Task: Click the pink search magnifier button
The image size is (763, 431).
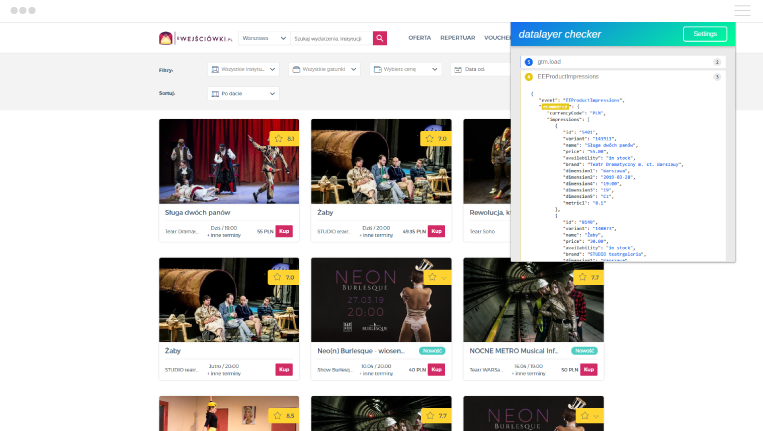Action: coord(380,38)
